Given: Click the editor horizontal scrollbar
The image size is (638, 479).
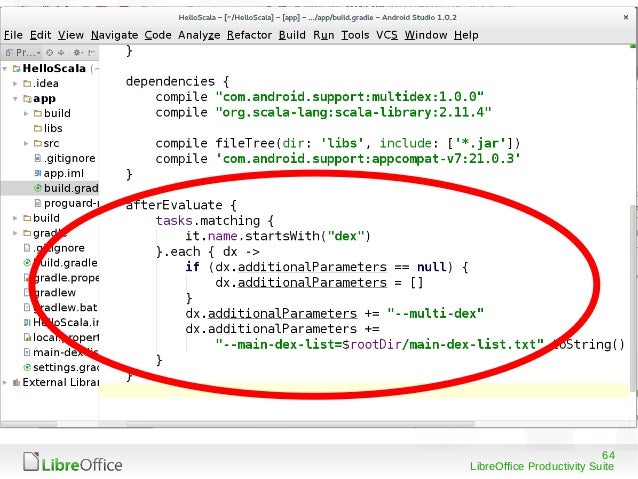Looking at the screenshot, I should tap(300, 424).
